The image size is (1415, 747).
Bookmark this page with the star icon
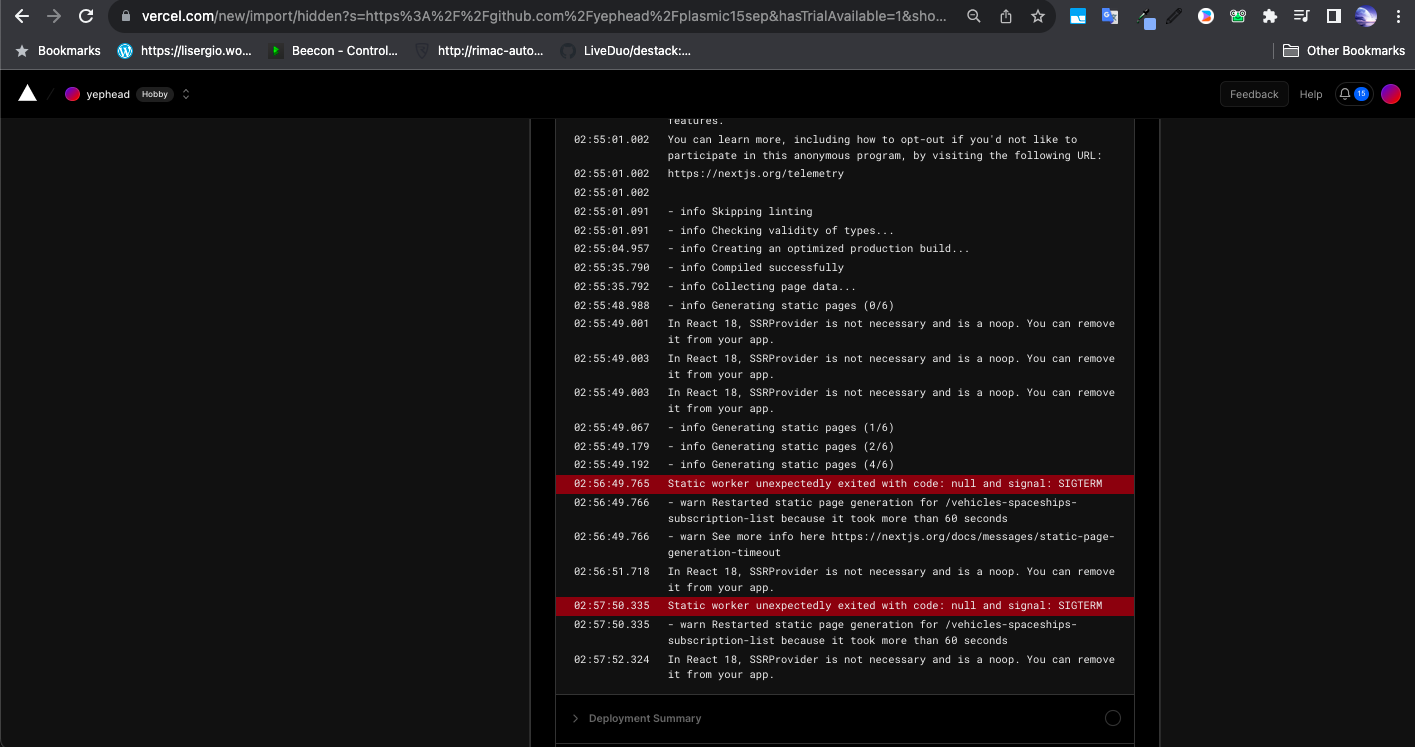tap(1038, 16)
